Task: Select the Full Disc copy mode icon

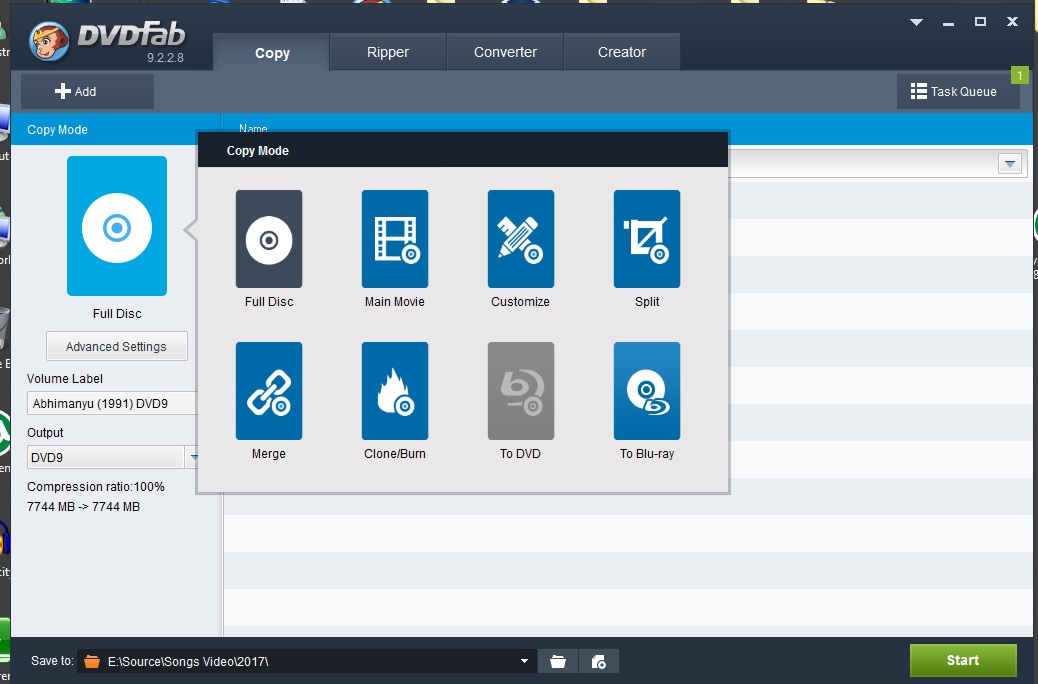Action: 268,239
